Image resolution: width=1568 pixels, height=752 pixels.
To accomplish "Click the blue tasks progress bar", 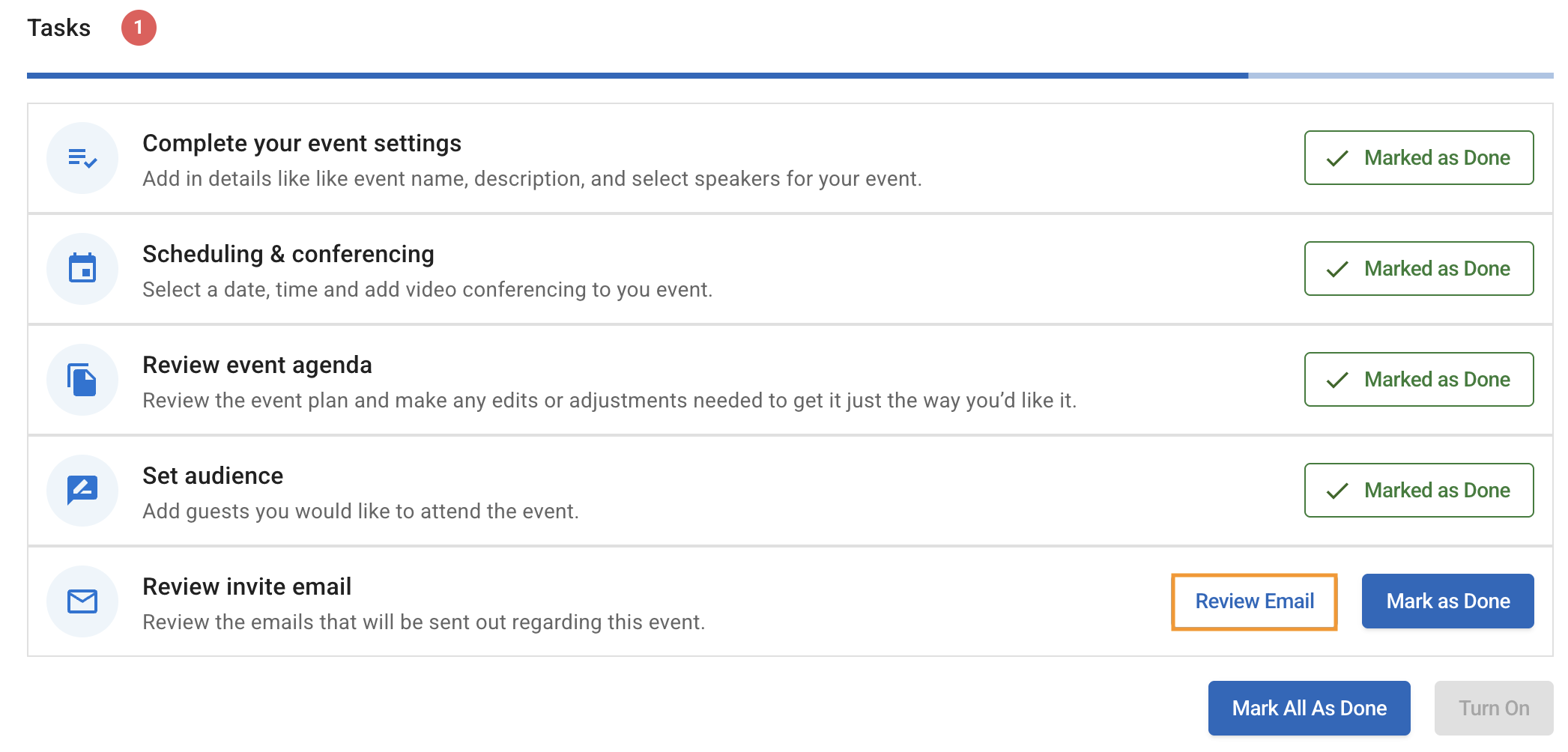I will (x=637, y=76).
